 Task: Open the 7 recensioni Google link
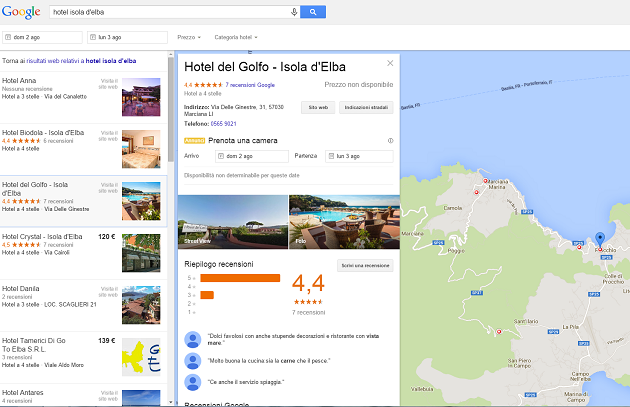point(250,85)
